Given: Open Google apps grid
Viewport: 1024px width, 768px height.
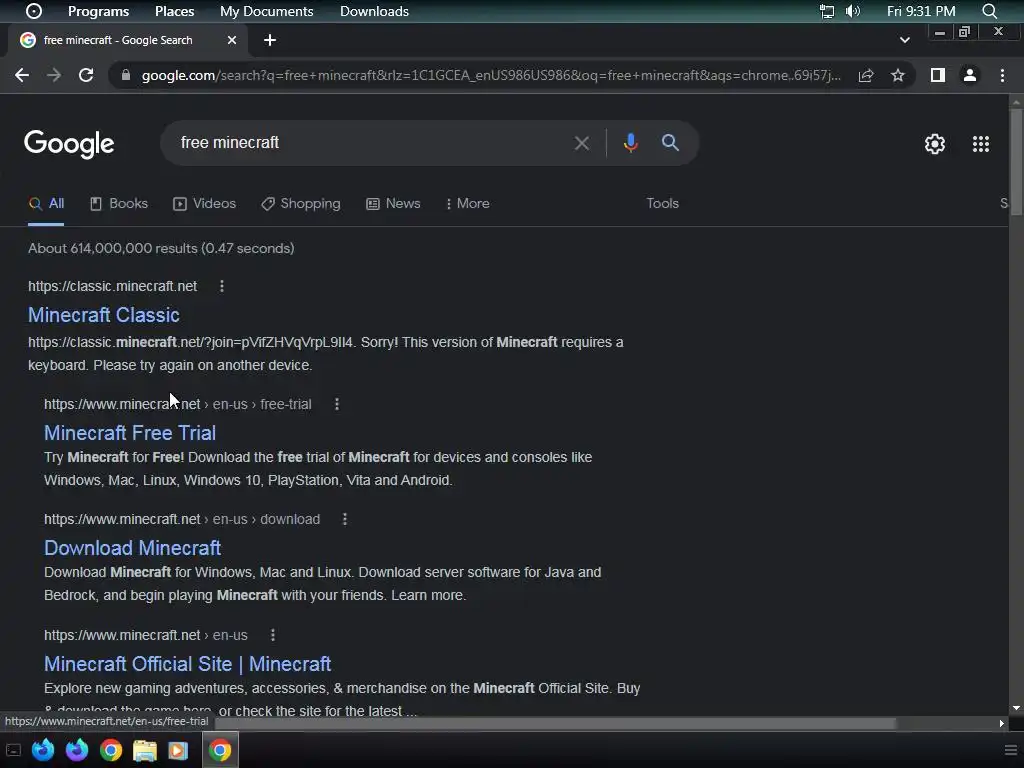Looking at the screenshot, I should point(980,144).
